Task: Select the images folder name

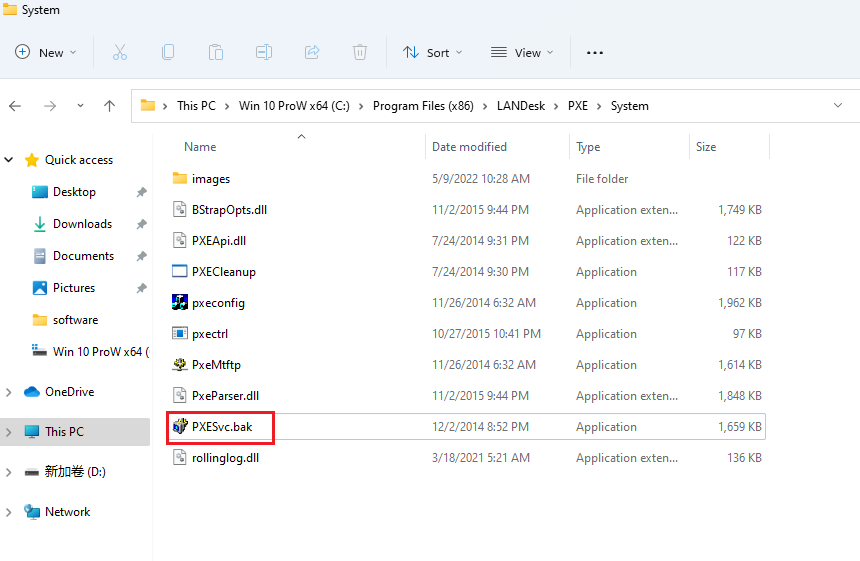Action: [x=211, y=179]
